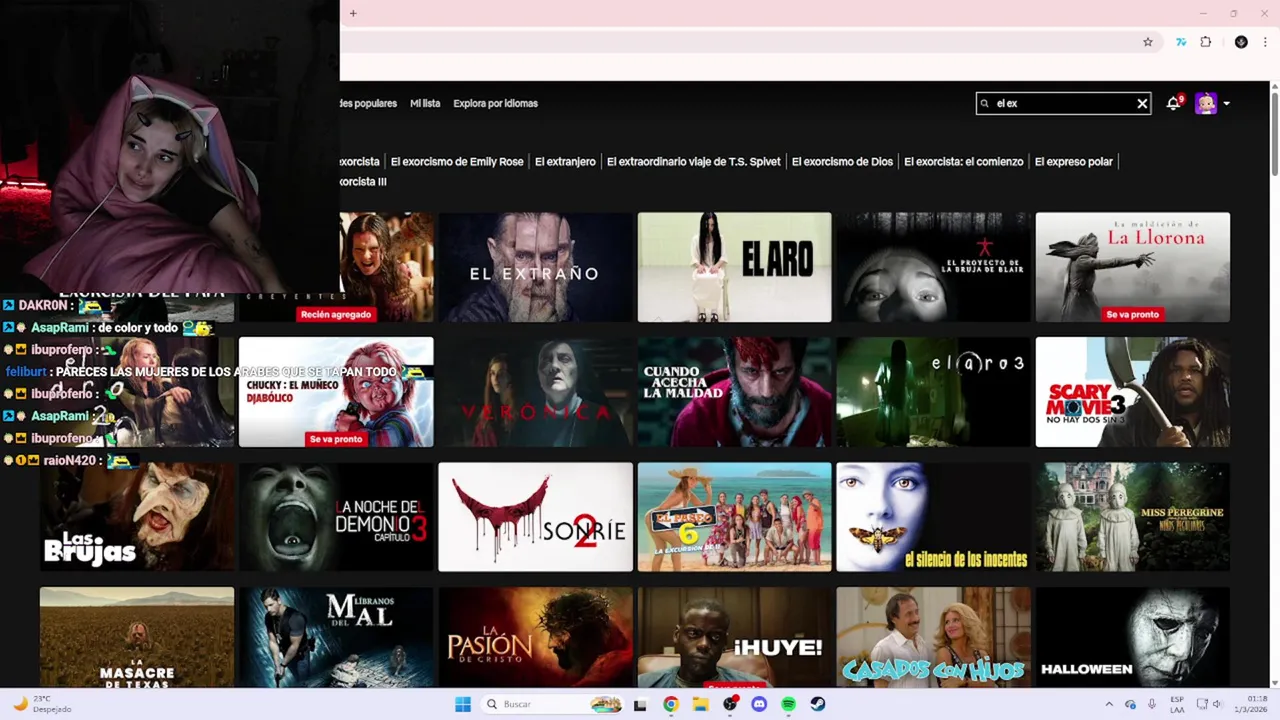
Task: Open the Chrome extensions puzzle icon
Action: 1206,42
